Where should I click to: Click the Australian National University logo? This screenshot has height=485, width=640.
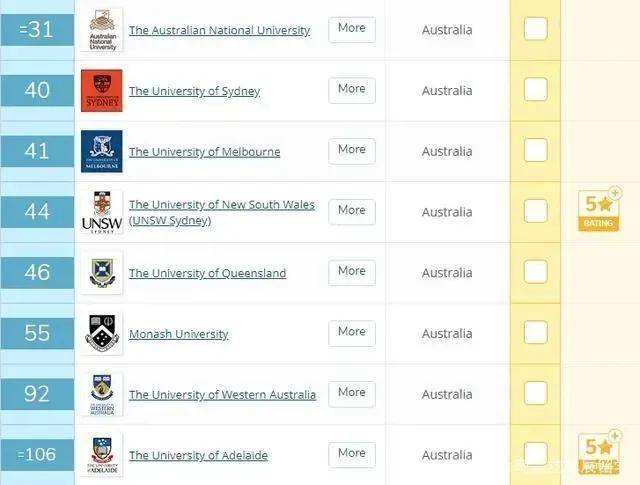102,30
